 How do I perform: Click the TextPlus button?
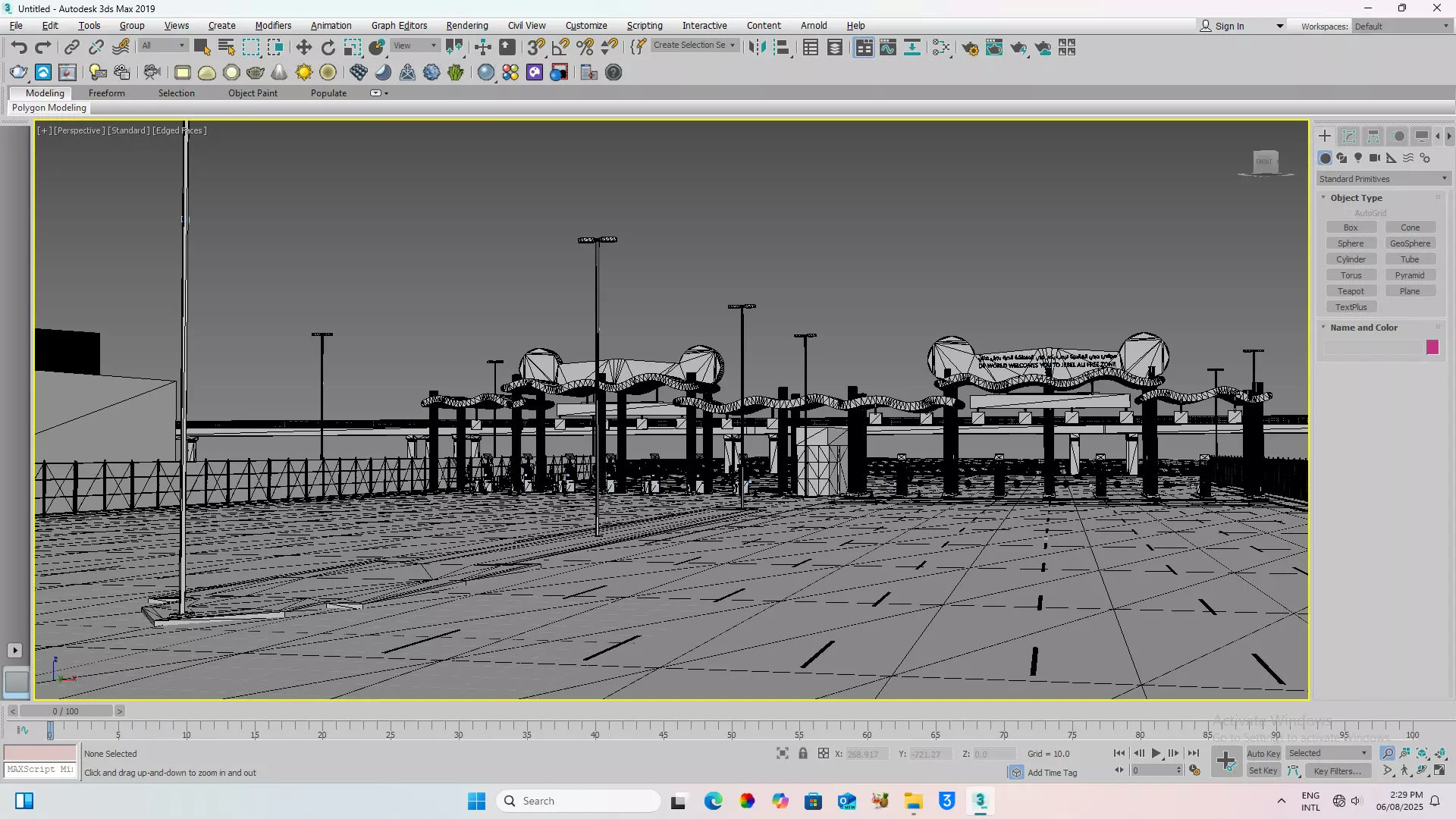pos(1351,307)
